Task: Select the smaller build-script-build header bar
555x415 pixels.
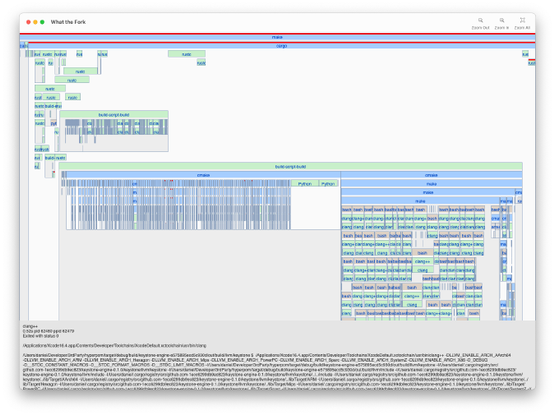Action: click(x=114, y=115)
